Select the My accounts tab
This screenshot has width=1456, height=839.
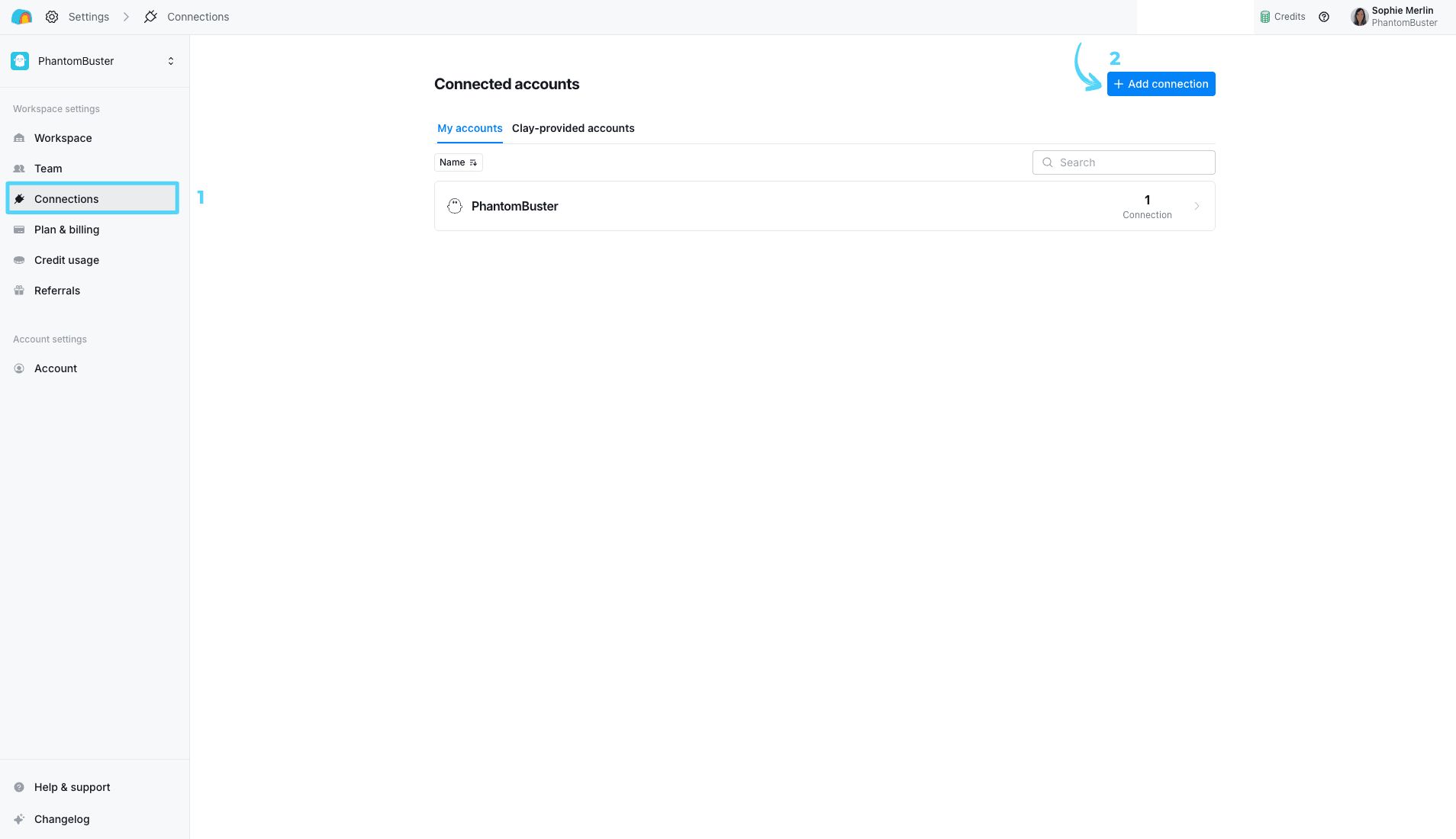pyautogui.click(x=469, y=128)
